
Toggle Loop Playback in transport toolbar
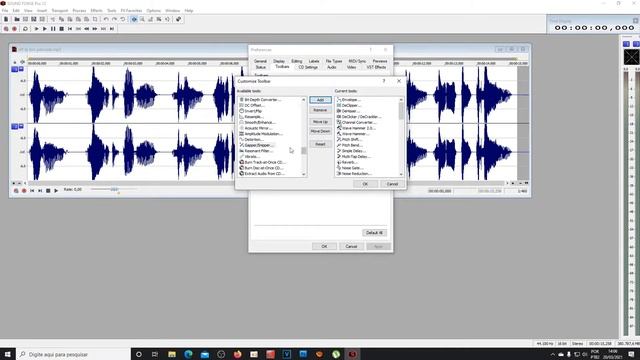[x=25, y=29]
